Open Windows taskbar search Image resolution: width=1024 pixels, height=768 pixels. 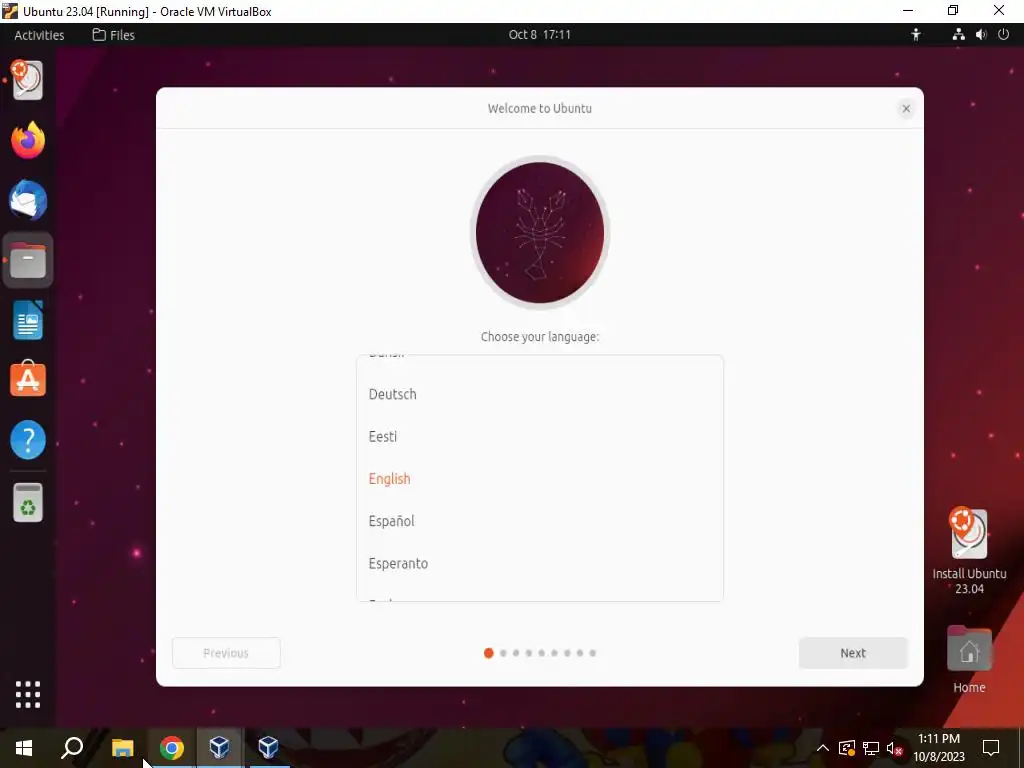pos(72,748)
